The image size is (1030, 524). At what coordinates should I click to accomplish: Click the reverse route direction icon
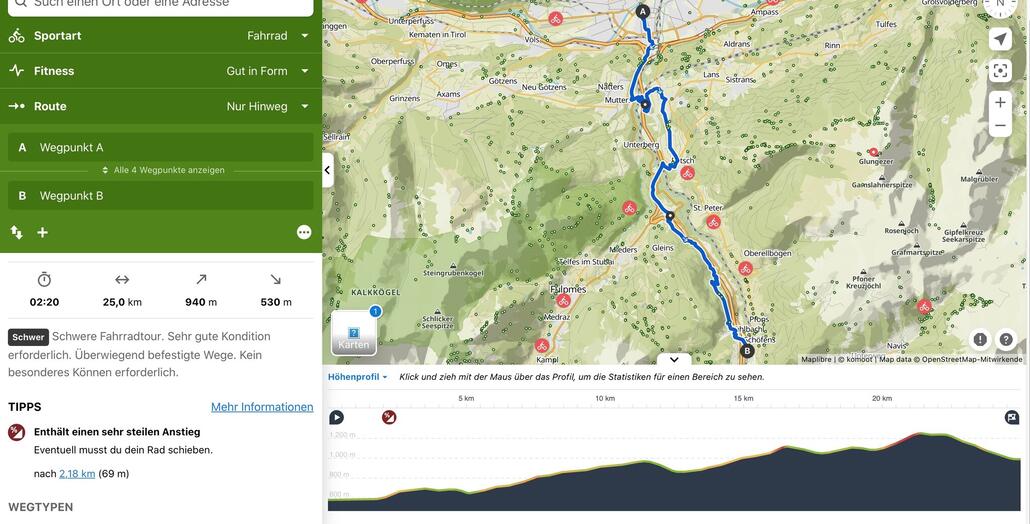tap(17, 232)
